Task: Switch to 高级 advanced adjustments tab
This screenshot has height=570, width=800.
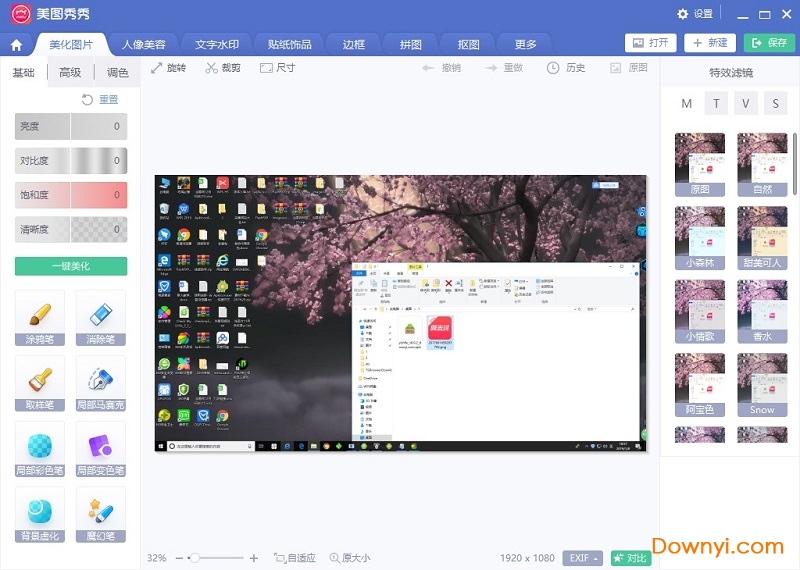Action: tap(70, 72)
